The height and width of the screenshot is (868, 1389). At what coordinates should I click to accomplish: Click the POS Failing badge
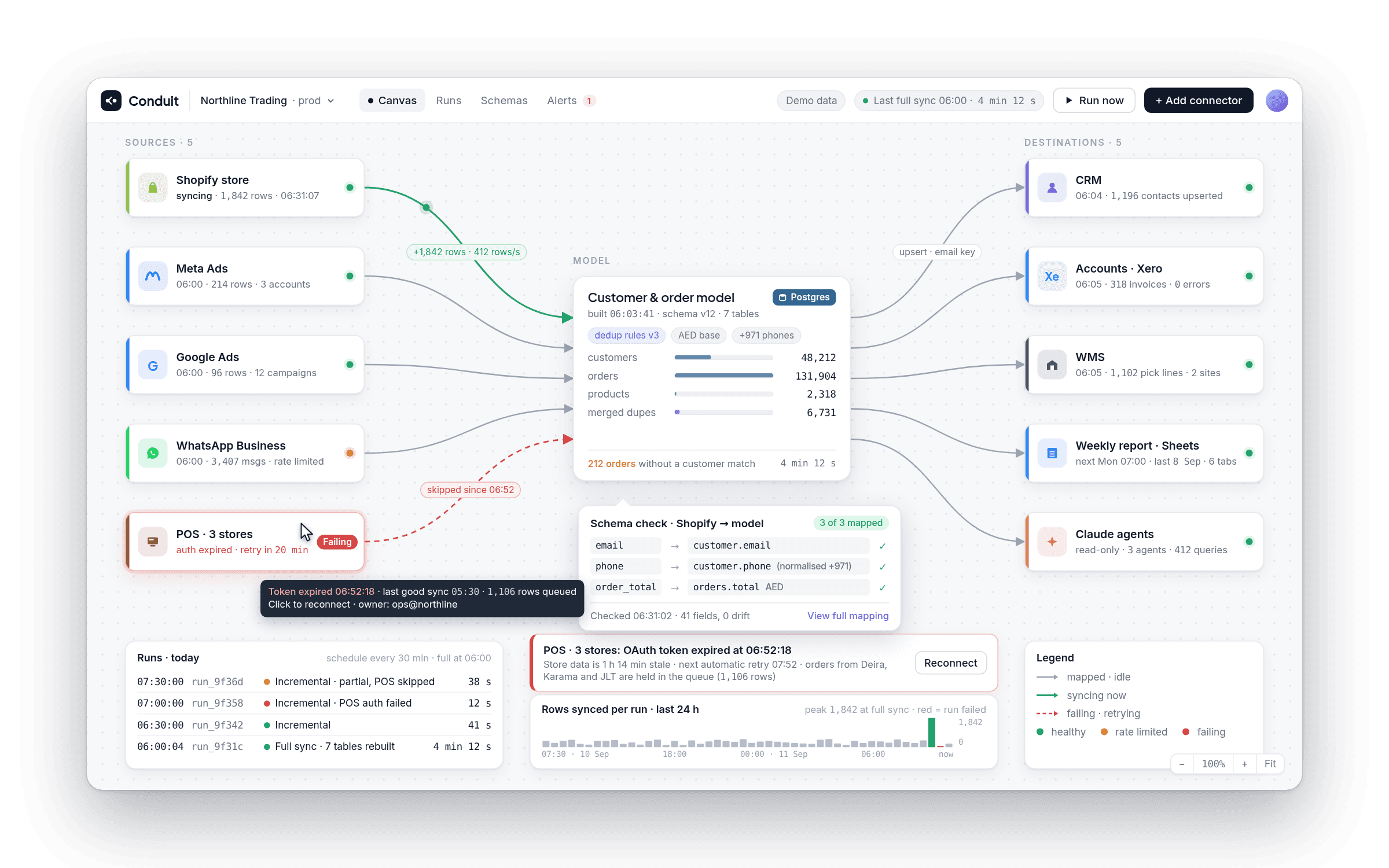click(337, 542)
